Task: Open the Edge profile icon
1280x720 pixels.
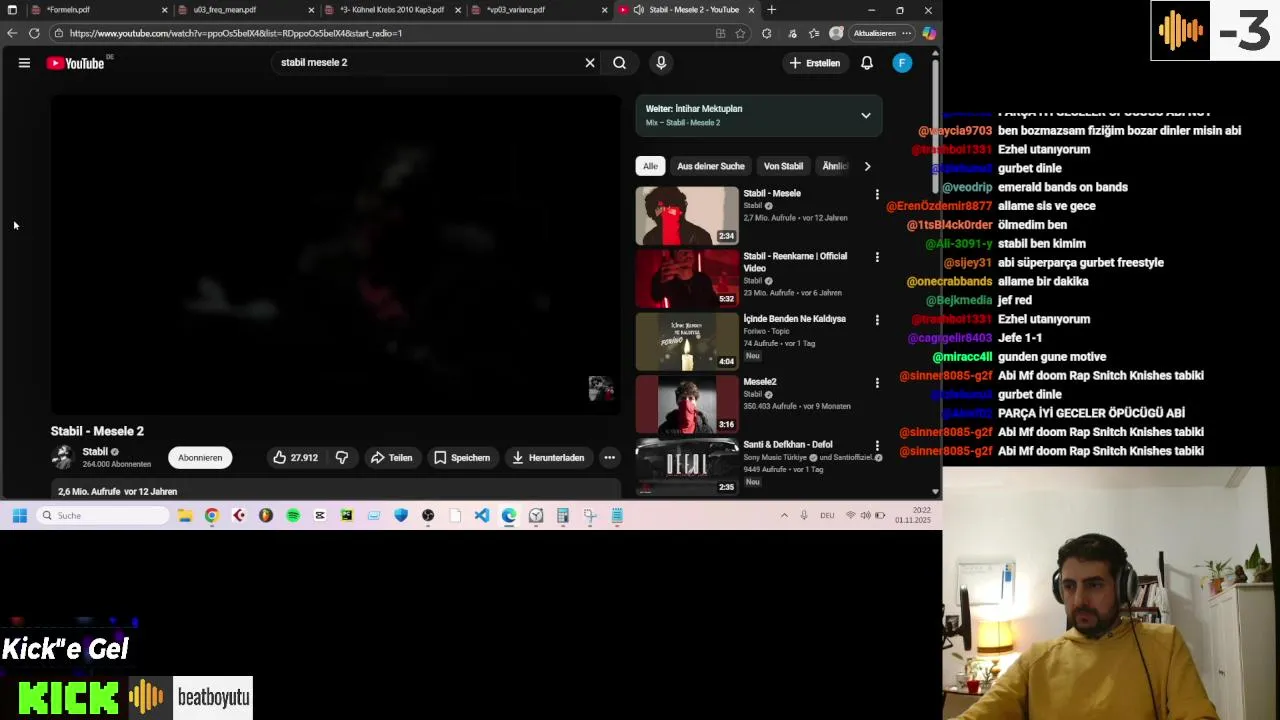Action: [x=836, y=33]
